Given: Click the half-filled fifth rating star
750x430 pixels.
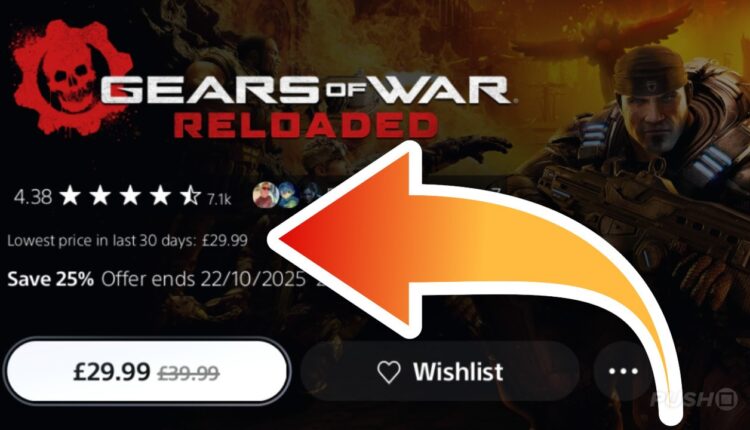Looking at the screenshot, I should pyautogui.click(x=190, y=196).
